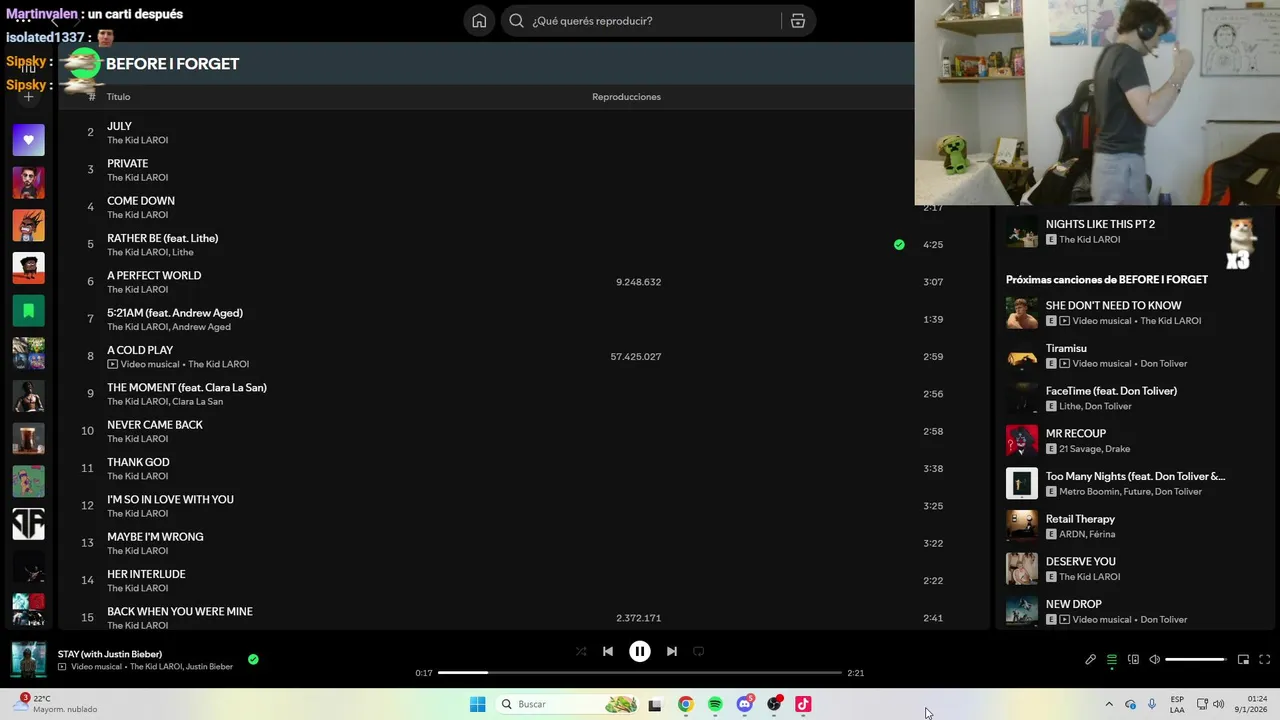Open the miniplayer icon in player bar
The image size is (1280, 720).
[1243, 659]
